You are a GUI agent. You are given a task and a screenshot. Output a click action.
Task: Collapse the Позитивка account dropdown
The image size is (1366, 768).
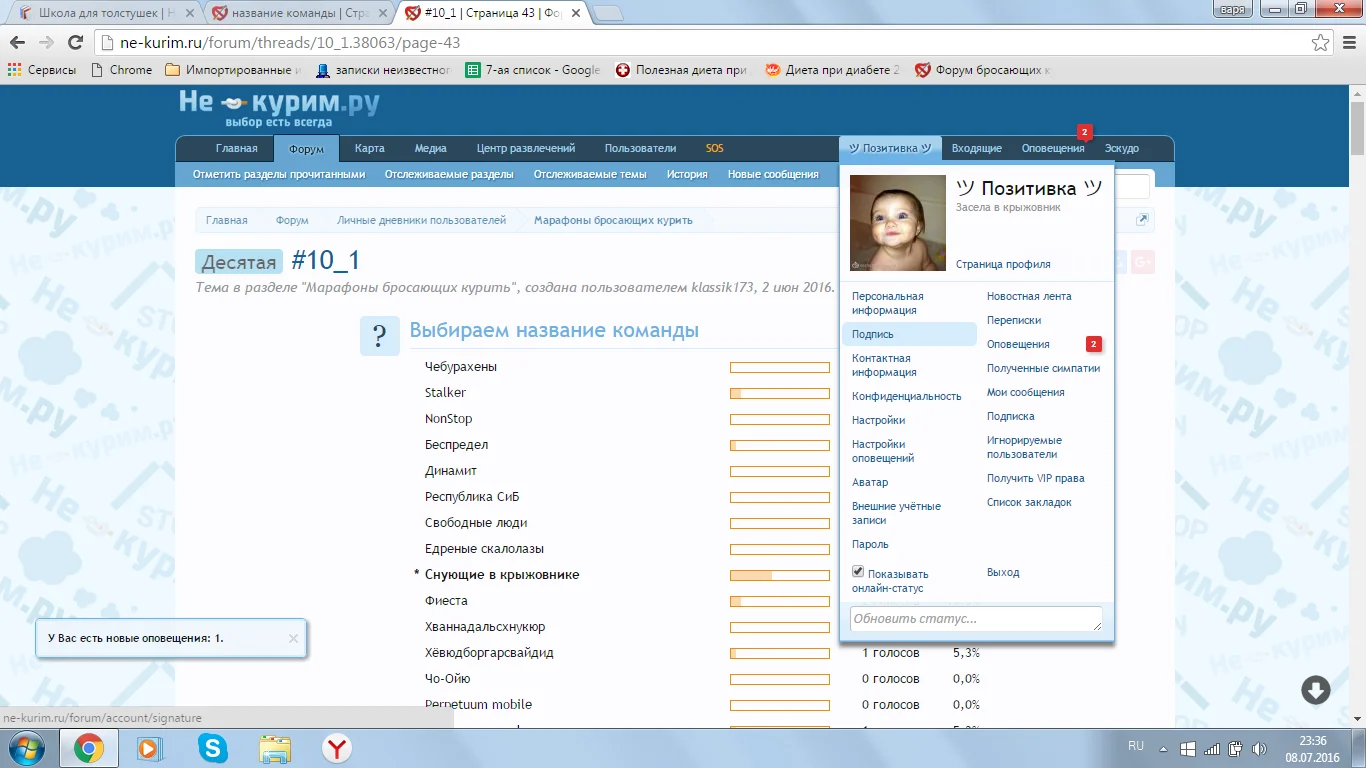tap(890, 148)
